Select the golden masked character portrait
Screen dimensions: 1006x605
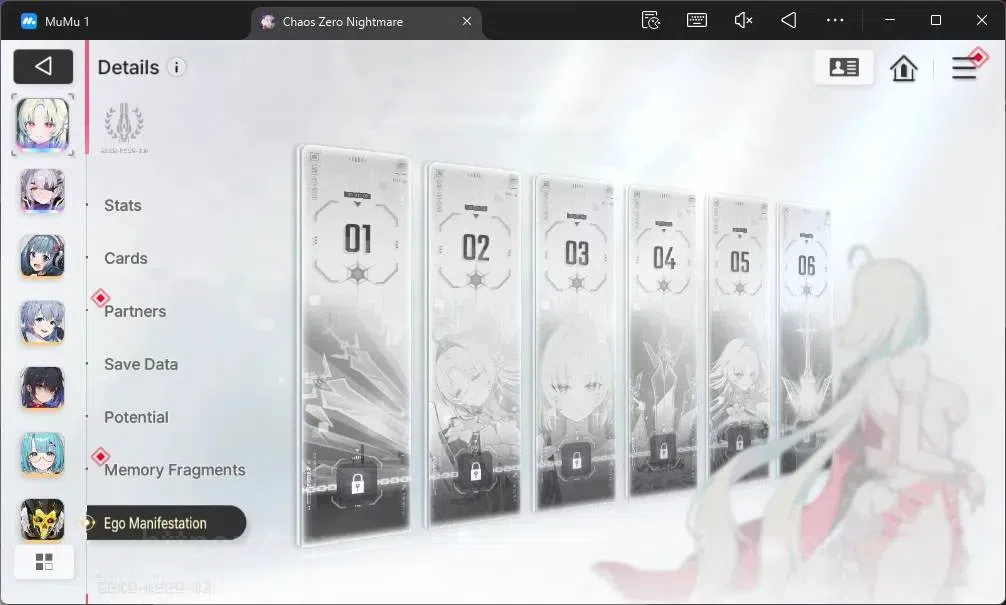(x=42, y=519)
